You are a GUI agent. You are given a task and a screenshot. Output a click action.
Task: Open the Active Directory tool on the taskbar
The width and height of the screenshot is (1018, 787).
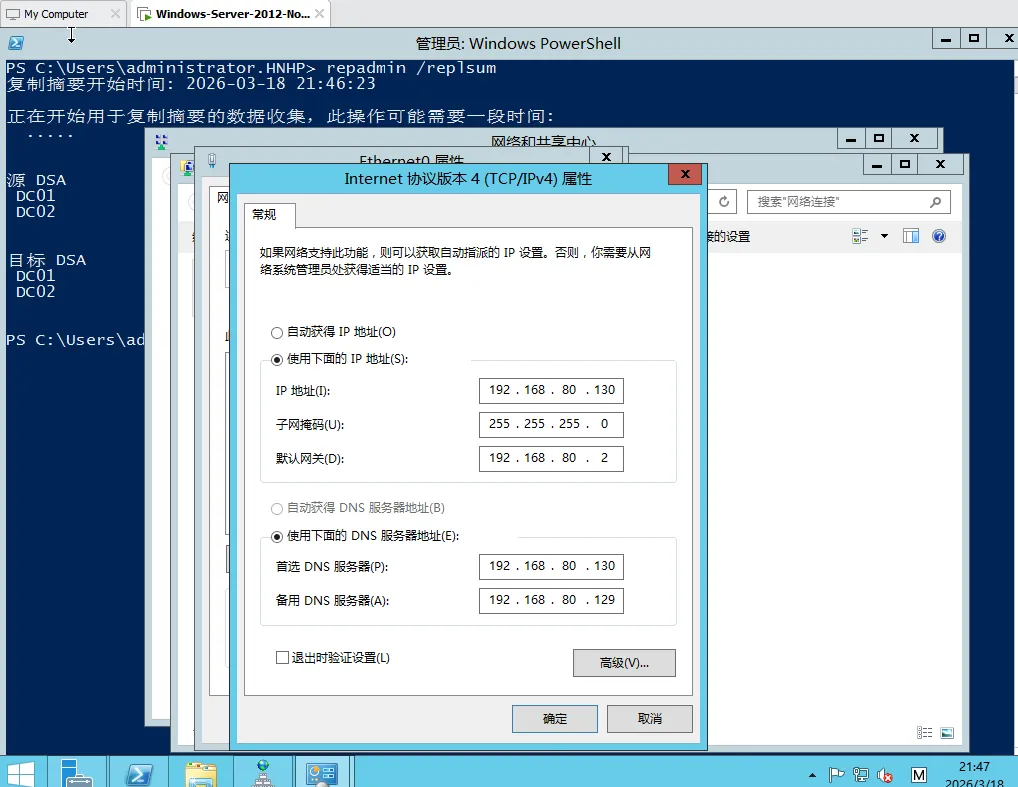263,772
